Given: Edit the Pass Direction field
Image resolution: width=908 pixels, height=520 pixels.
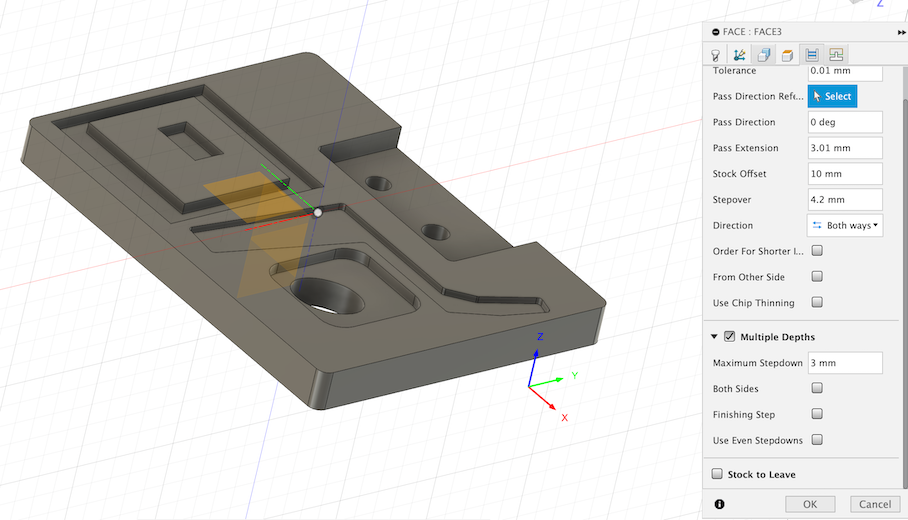Looking at the screenshot, I should (845, 122).
